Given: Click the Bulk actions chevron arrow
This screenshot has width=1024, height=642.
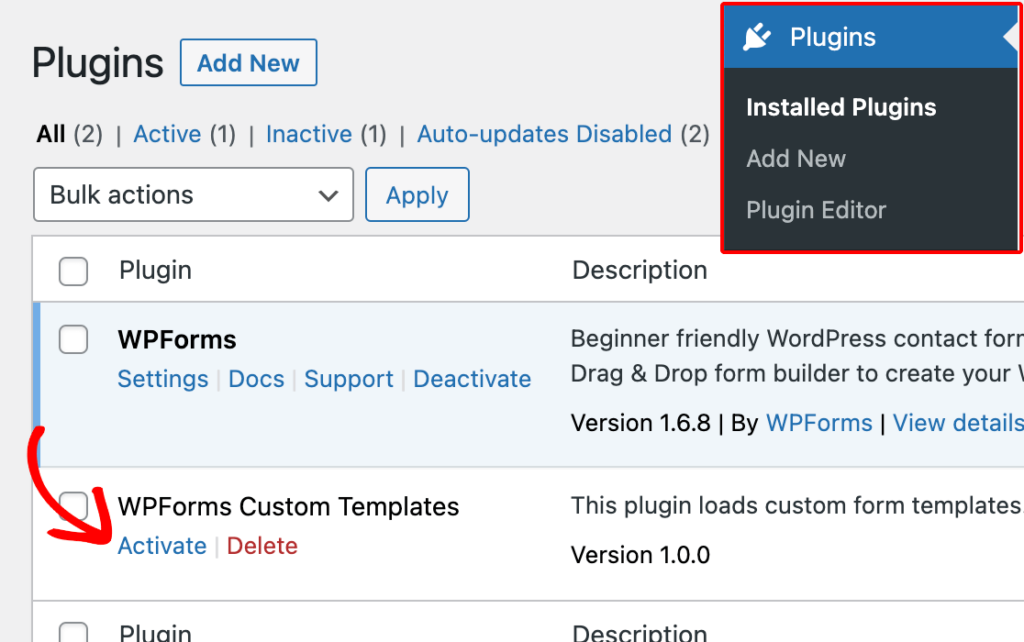Looking at the screenshot, I should [328, 196].
